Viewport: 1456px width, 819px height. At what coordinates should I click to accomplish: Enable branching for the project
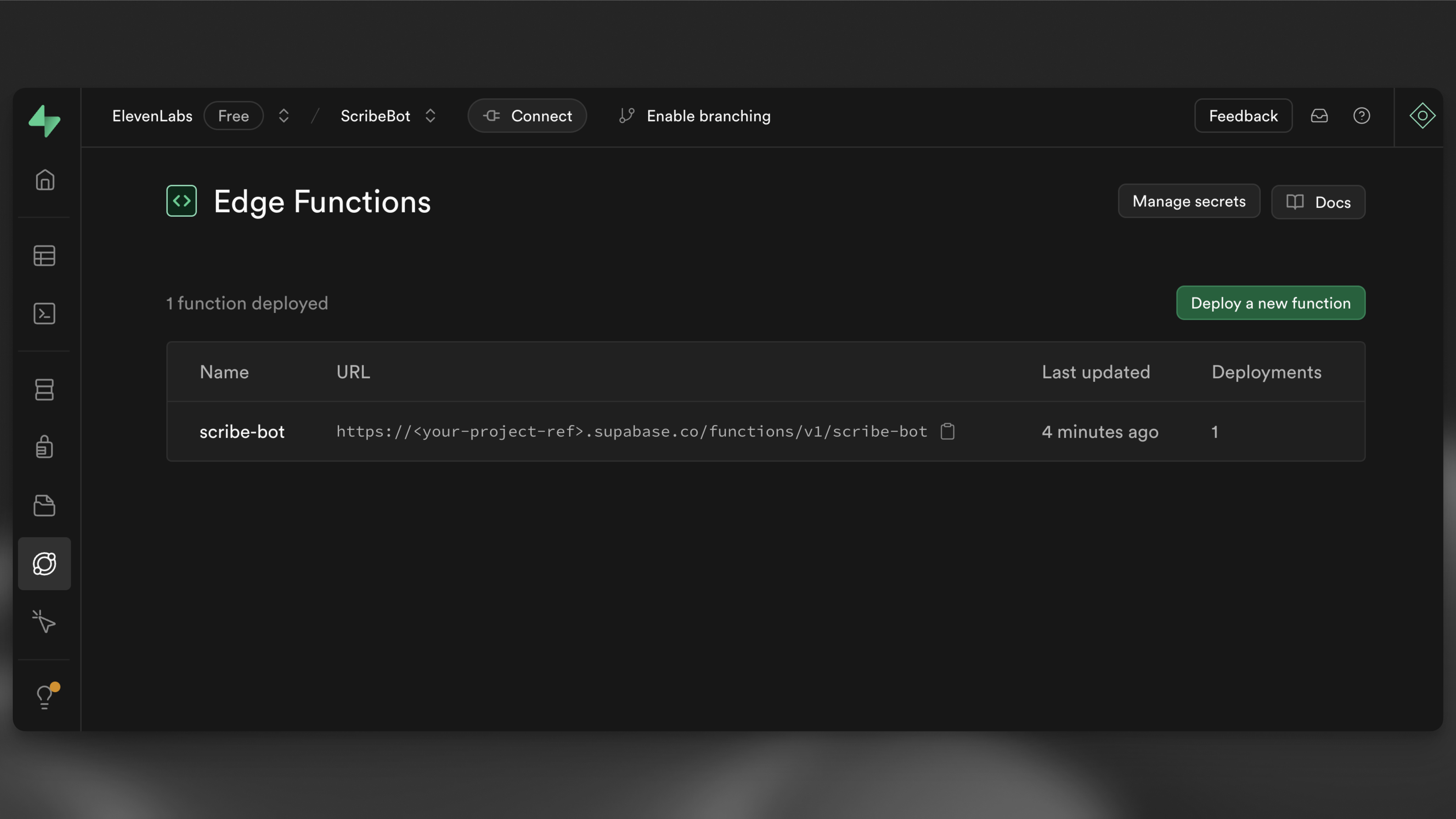click(x=708, y=116)
